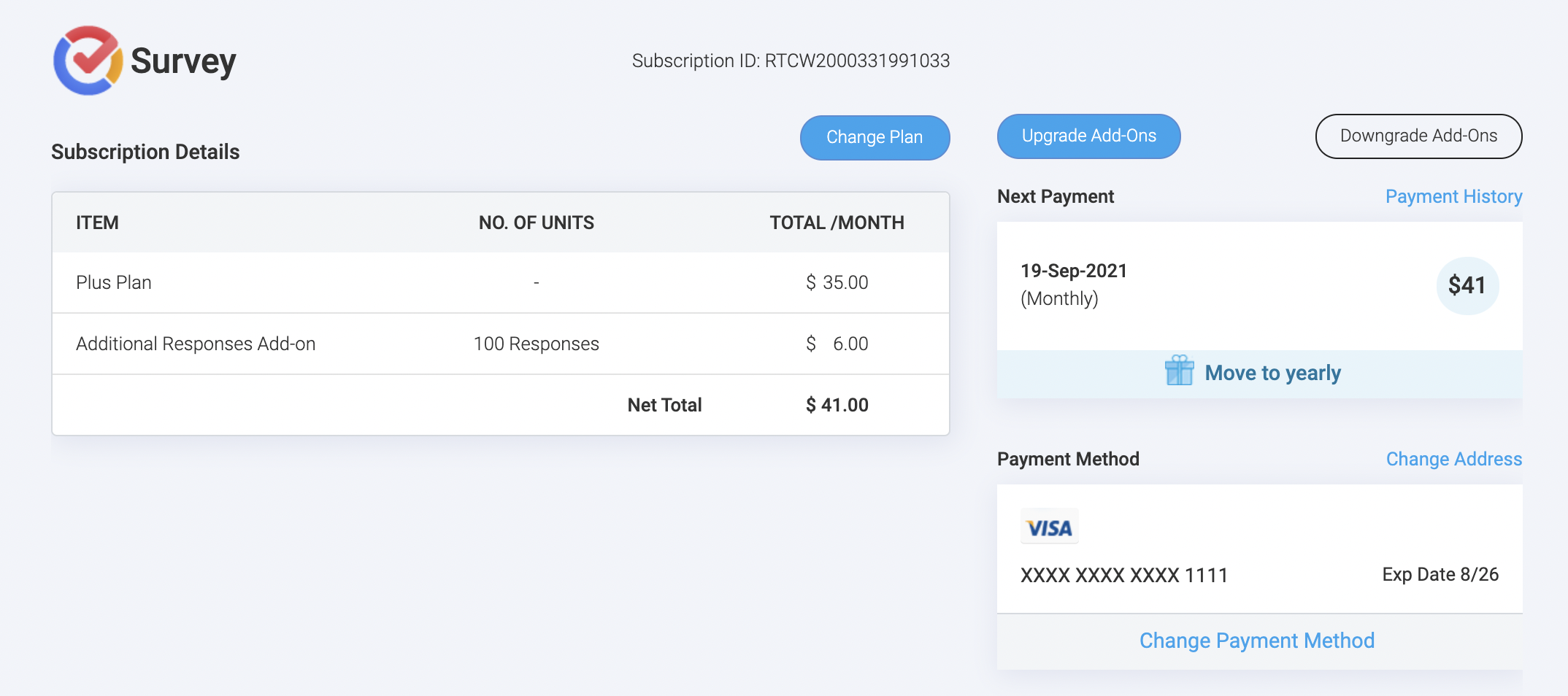Viewport: 1568px width, 696px height.
Task: Open the Payment History link
Action: coord(1453,196)
